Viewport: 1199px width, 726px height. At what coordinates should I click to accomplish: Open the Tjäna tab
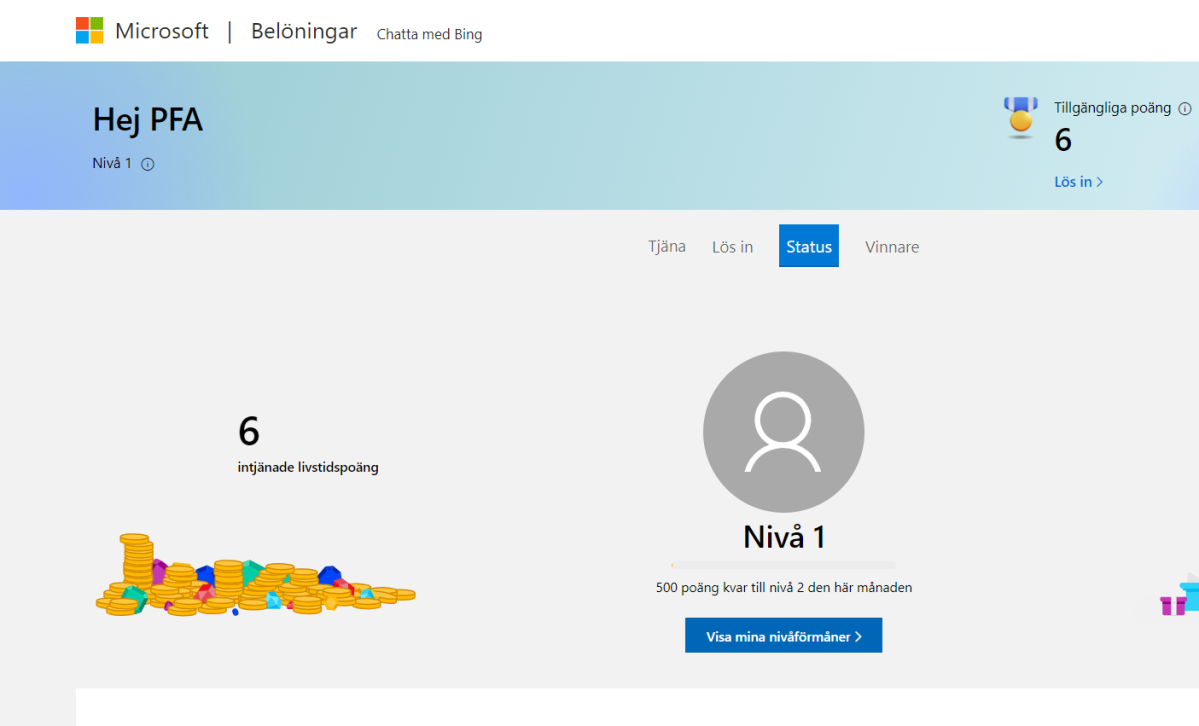click(x=667, y=246)
